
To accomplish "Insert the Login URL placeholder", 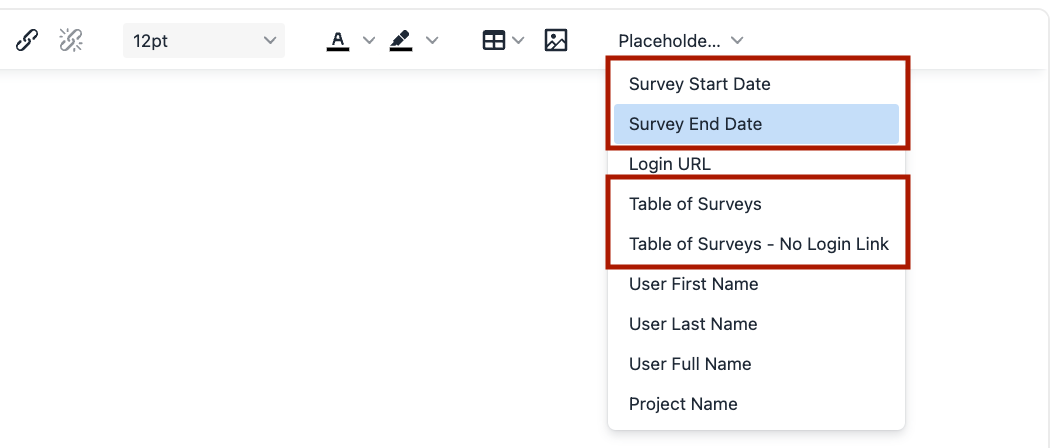I will pos(757,164).
